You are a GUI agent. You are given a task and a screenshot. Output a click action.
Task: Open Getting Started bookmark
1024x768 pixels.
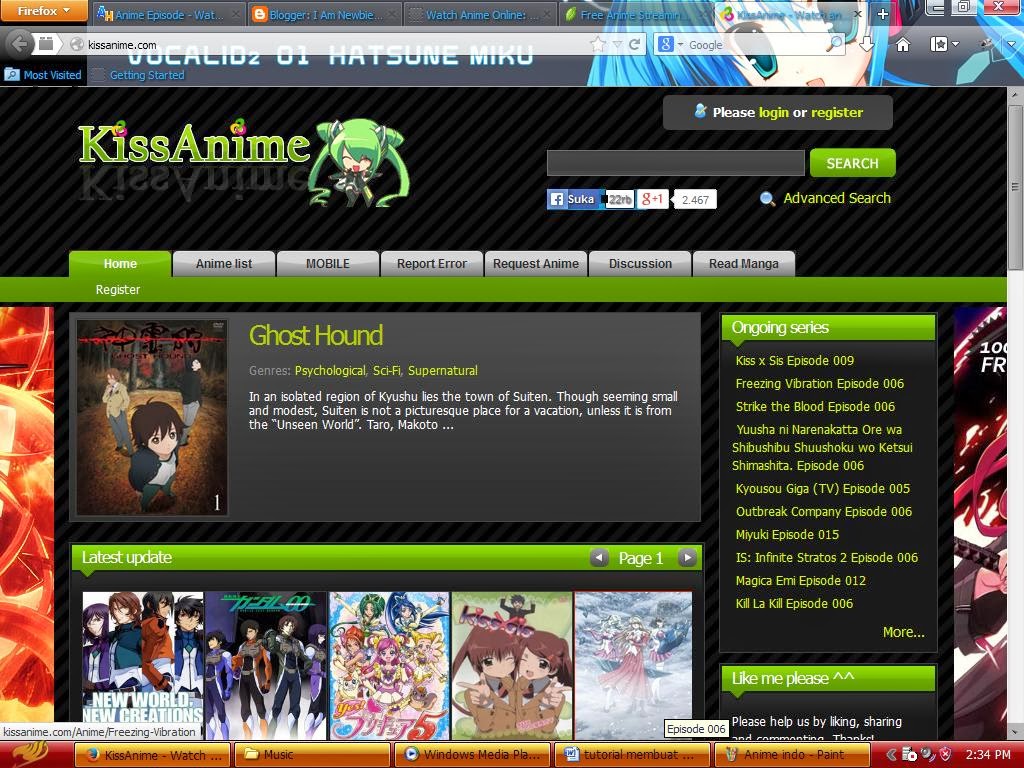pyautogui.click(x=138, y=75)
